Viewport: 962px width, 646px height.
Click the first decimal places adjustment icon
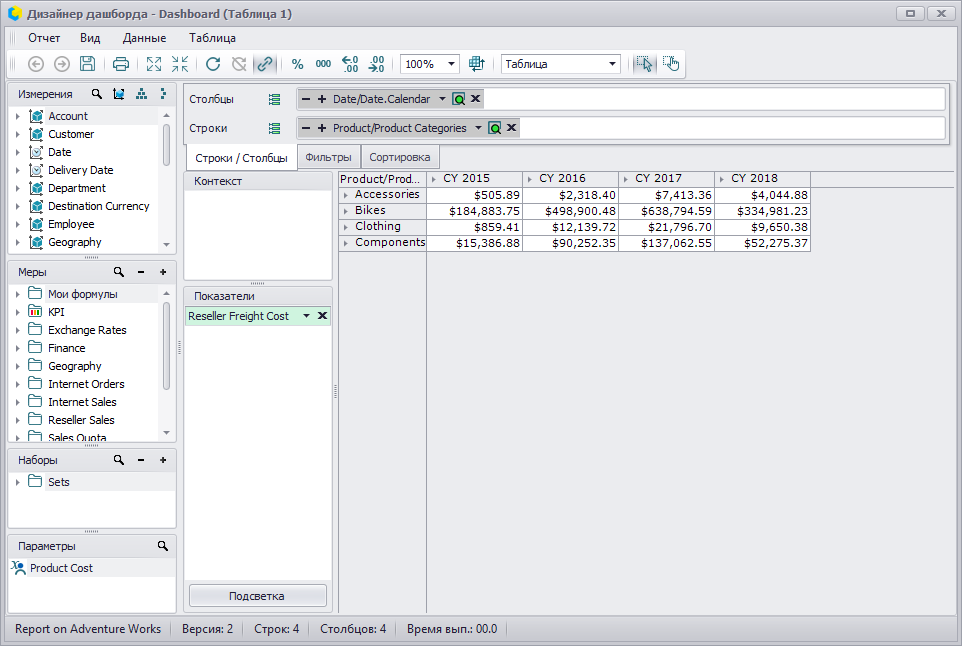tap(350, 64)
